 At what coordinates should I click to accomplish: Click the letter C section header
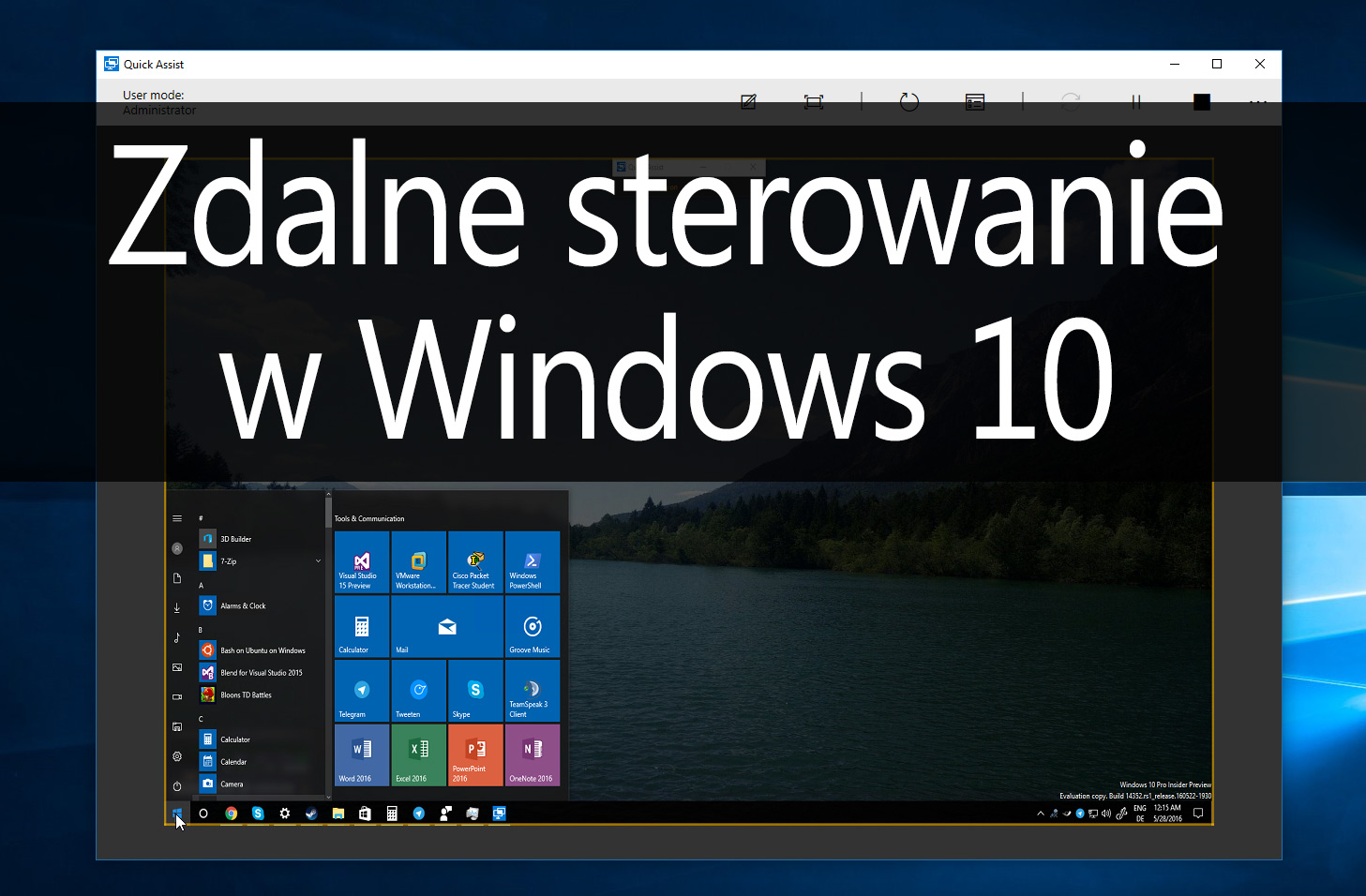[x=201, y=719]
